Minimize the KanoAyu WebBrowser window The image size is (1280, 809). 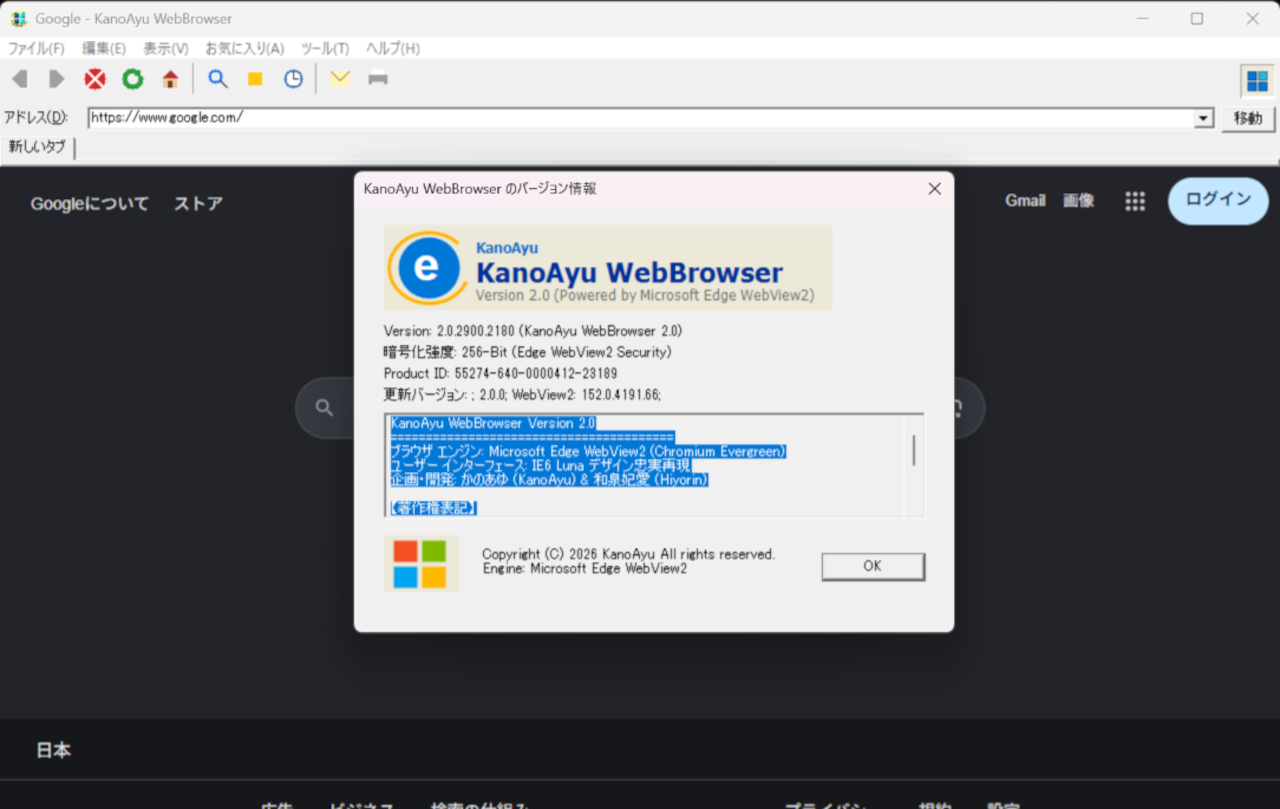click(1142, 19)
